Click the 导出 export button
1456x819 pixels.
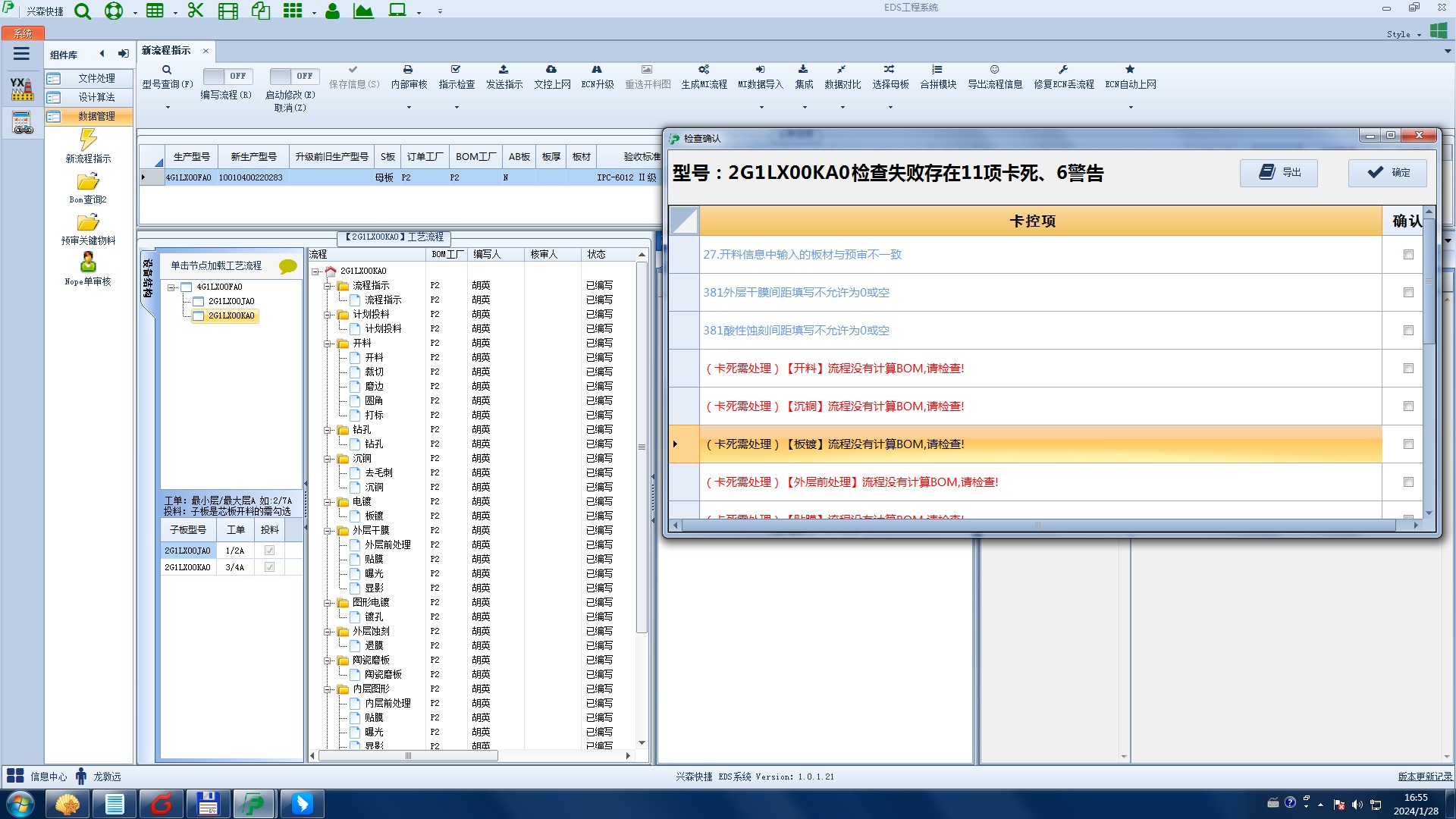(x=1279, y=173)
